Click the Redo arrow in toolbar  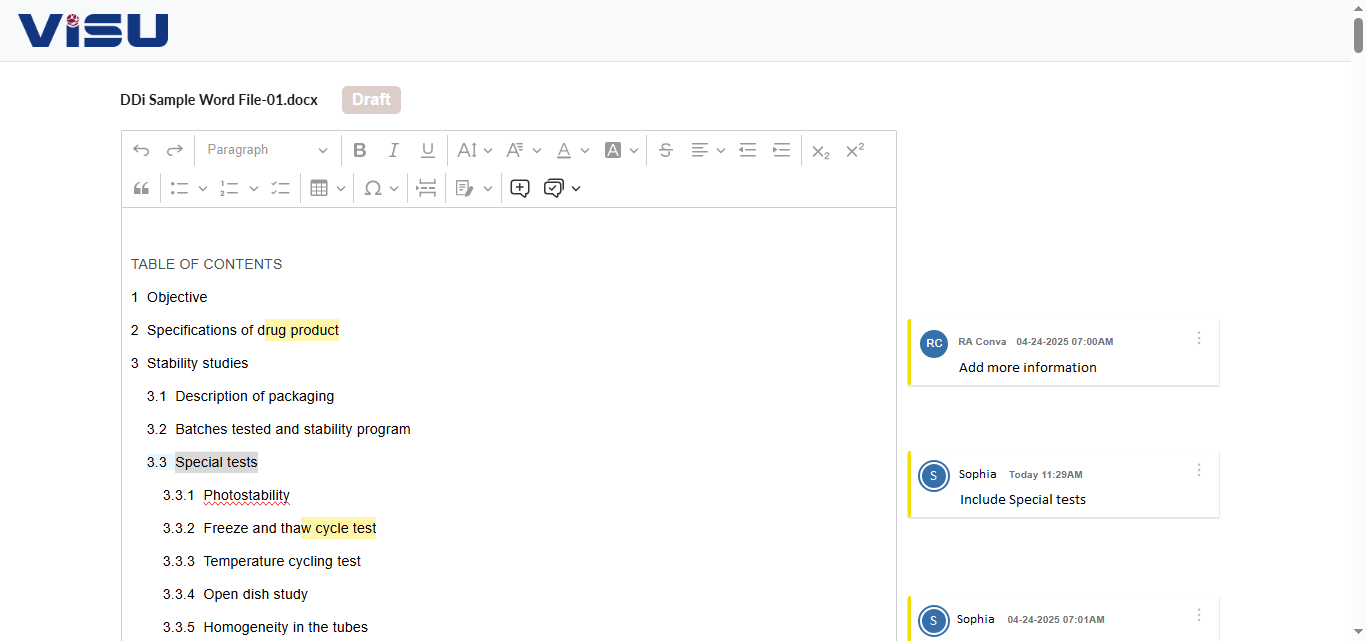[174, 150]
